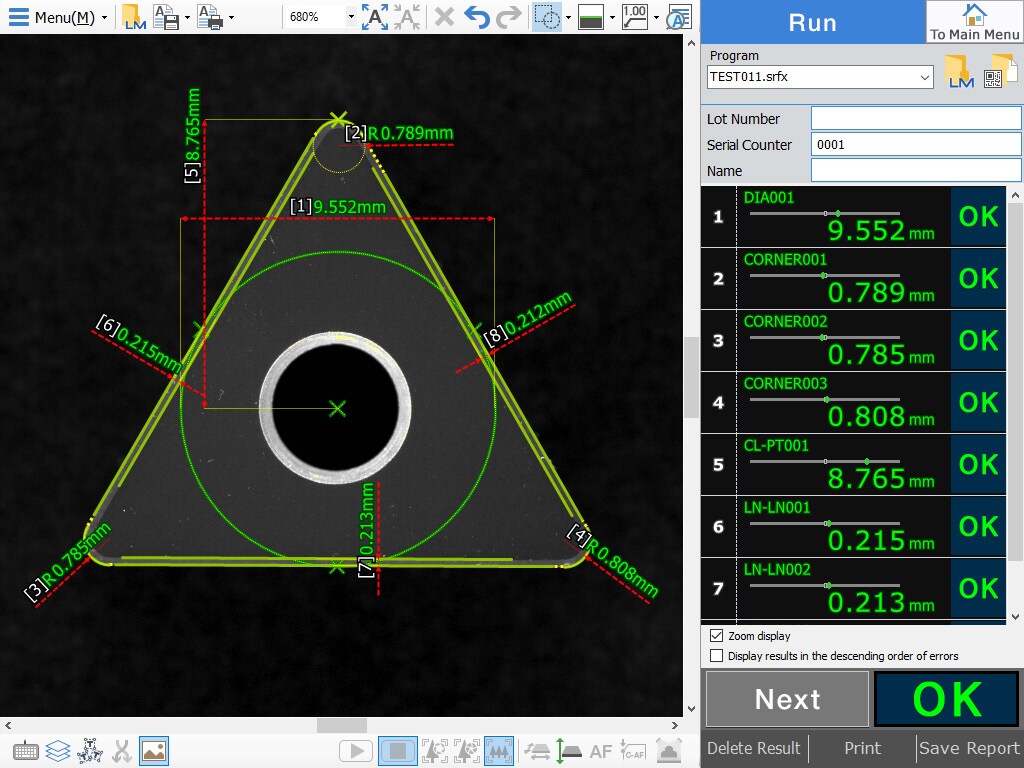
Task: Click the keyboard icon in bottom toolbar
Action: pos(26,751)
